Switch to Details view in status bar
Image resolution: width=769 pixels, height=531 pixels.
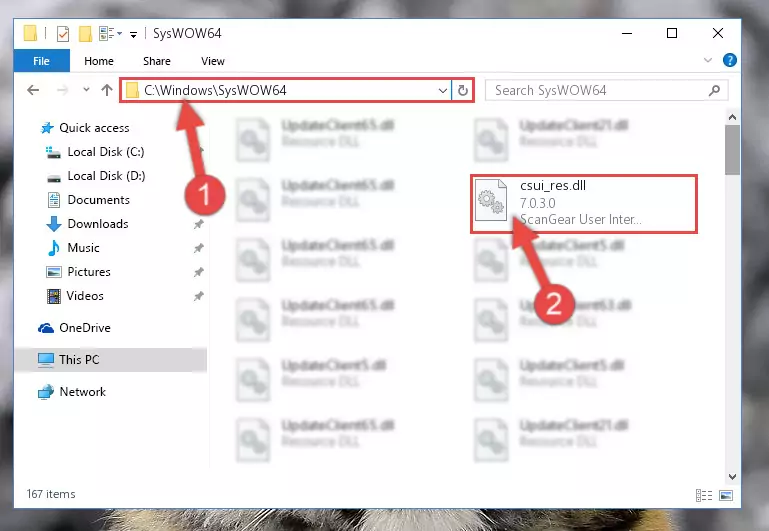[704, 495]
